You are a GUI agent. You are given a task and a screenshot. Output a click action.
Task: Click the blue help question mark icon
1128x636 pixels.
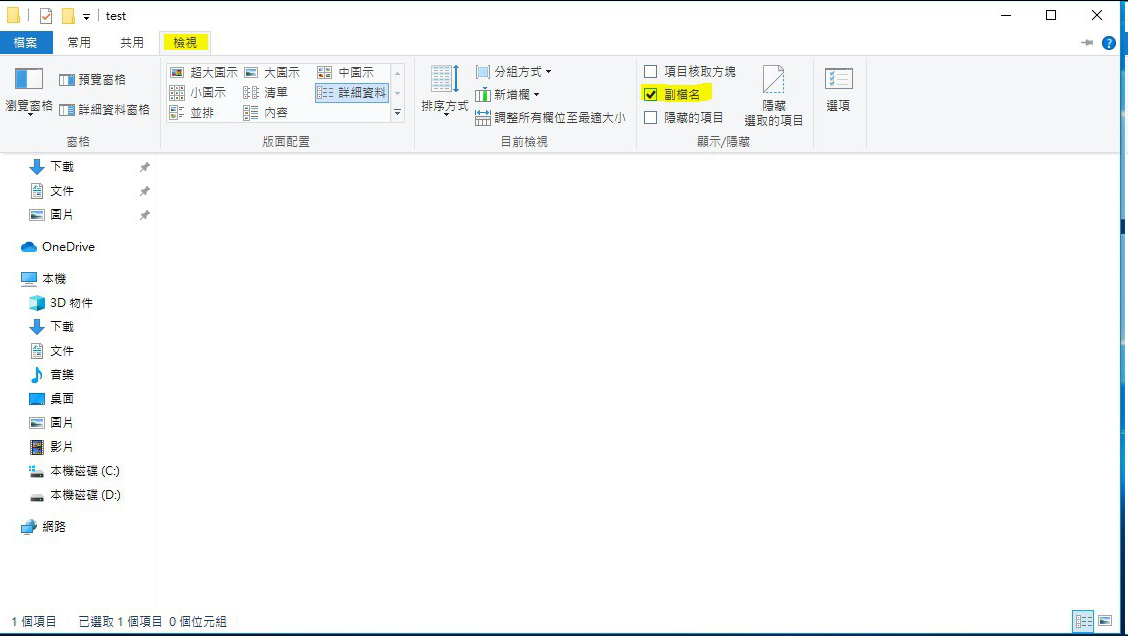click(1108, 43)
